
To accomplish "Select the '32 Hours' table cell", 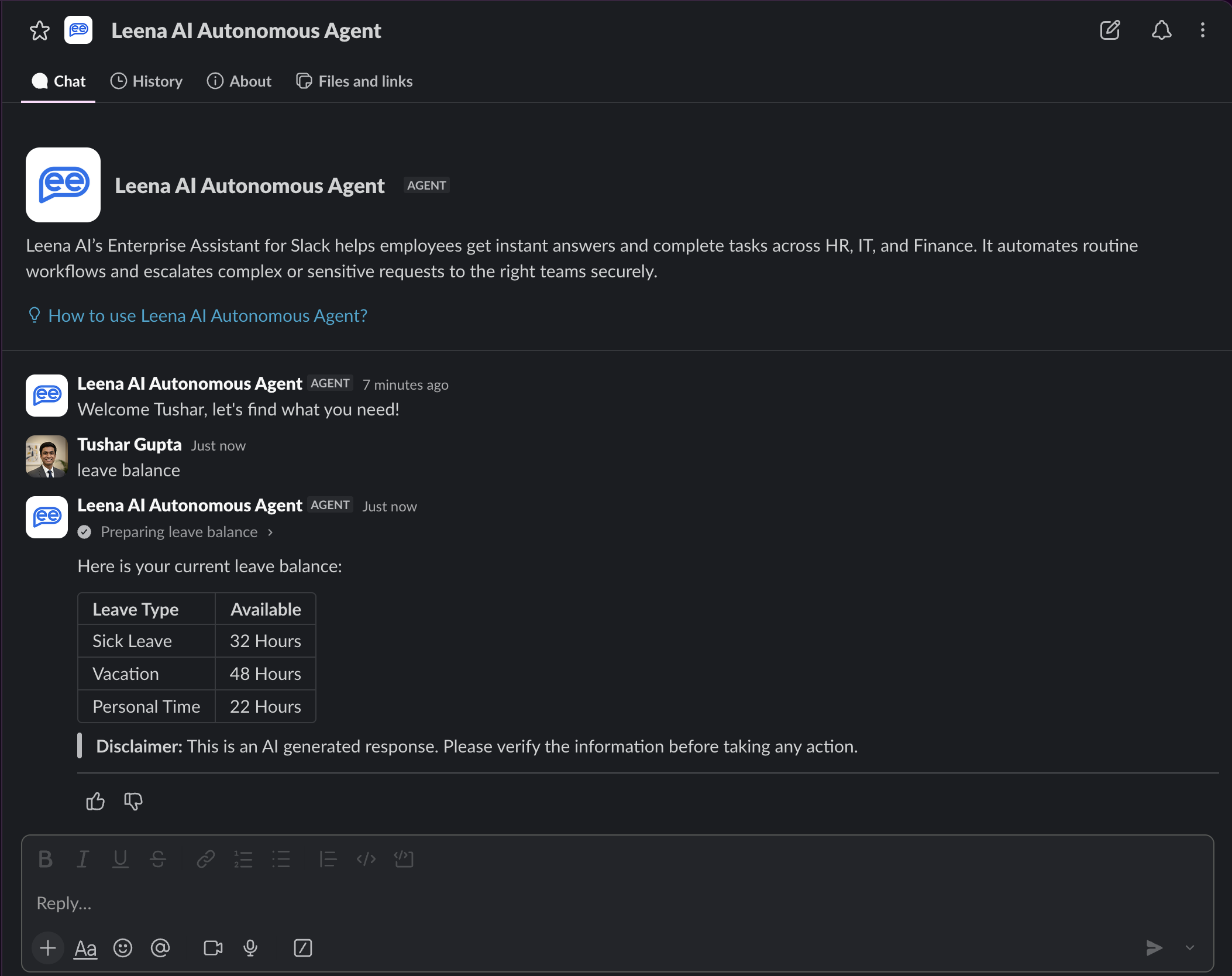I will (x=266, y=641).
